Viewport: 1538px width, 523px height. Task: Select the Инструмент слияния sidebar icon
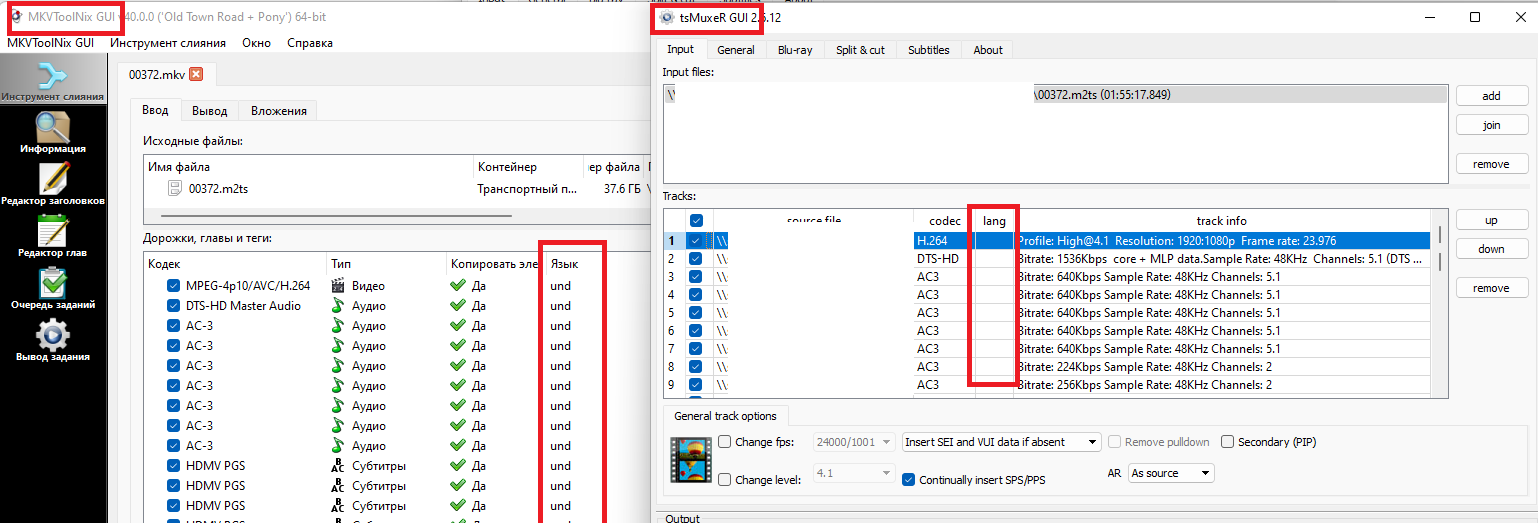pos(52,77)
